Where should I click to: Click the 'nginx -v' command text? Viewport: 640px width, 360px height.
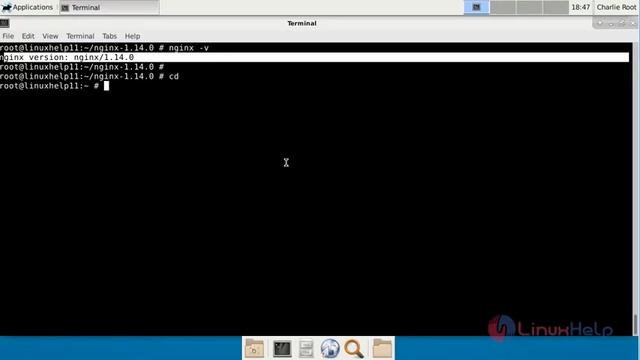point(189,48)
